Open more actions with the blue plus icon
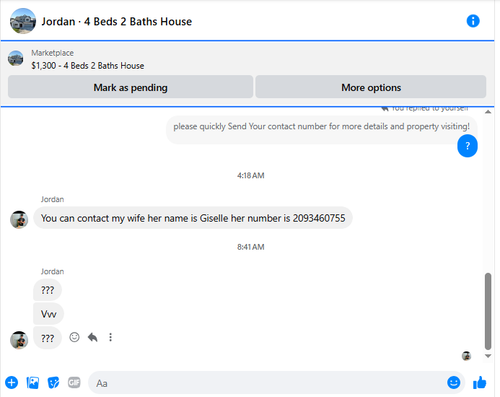The height and width of the screenshot is (397, 500). pos(12,383)
